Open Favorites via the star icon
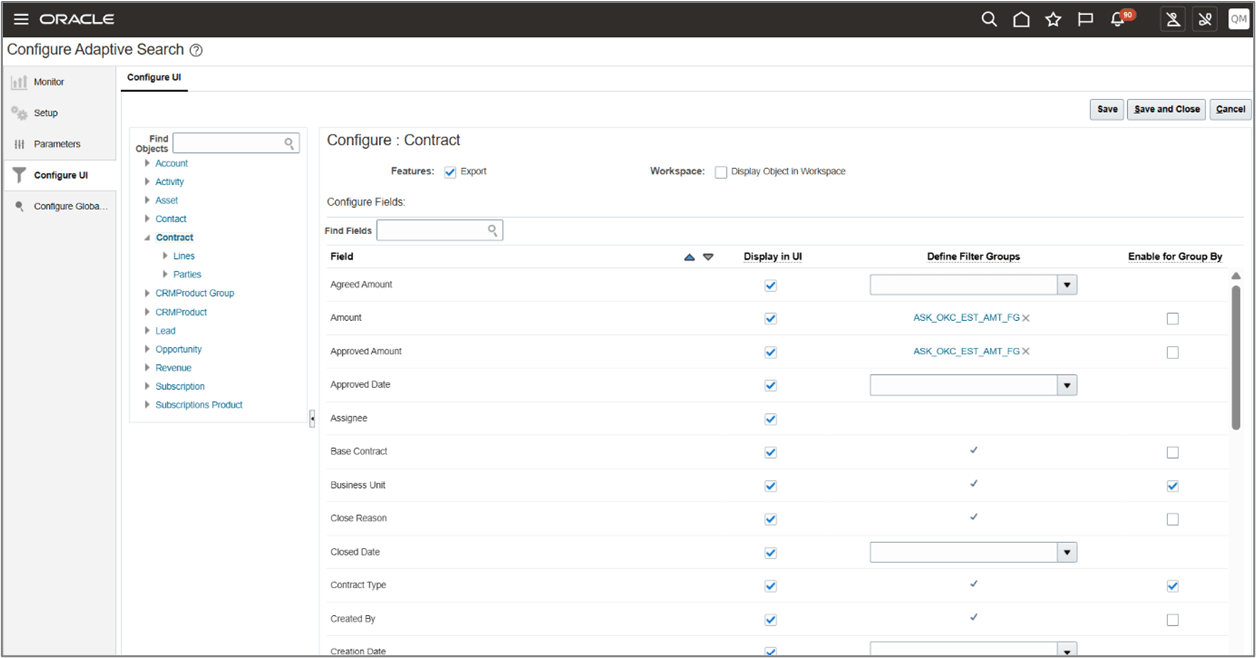 tap(1053, 19)
